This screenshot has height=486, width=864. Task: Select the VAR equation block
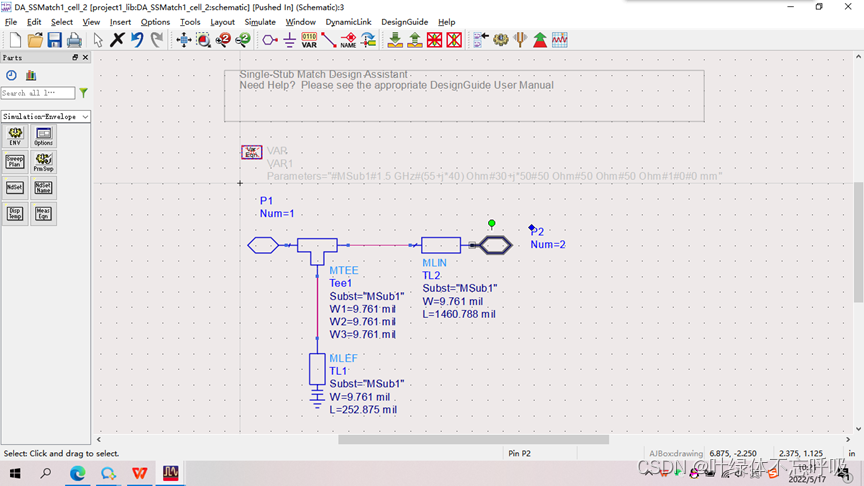coord(251,152)
